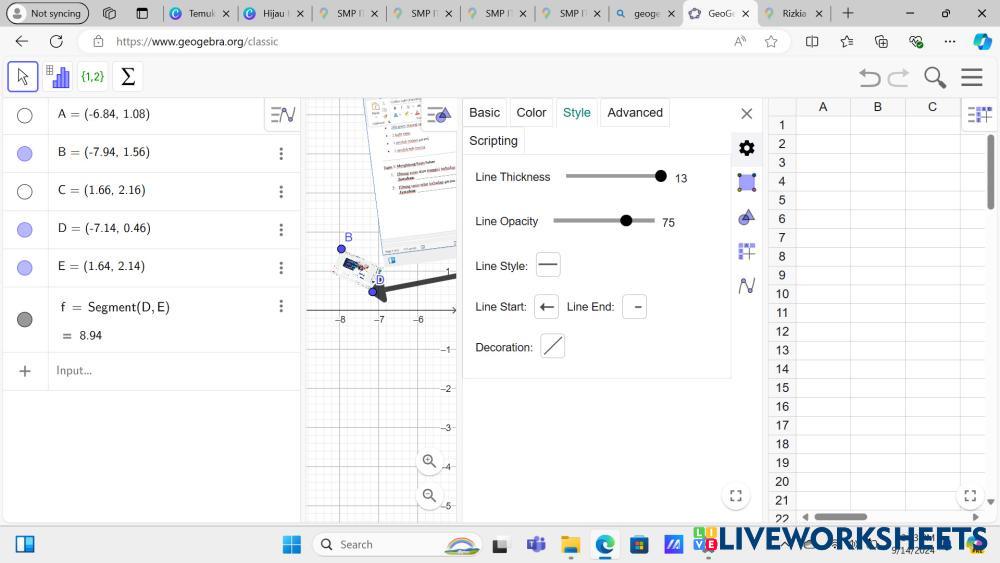Image resolution: width=1000 pixels, height=563 pixels.
Task: Click the algebra Input field
Action: click(170, 371)
